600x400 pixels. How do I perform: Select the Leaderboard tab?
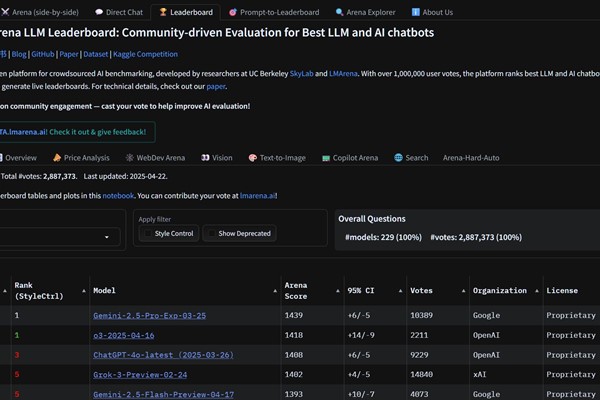(x=186, y=12)
